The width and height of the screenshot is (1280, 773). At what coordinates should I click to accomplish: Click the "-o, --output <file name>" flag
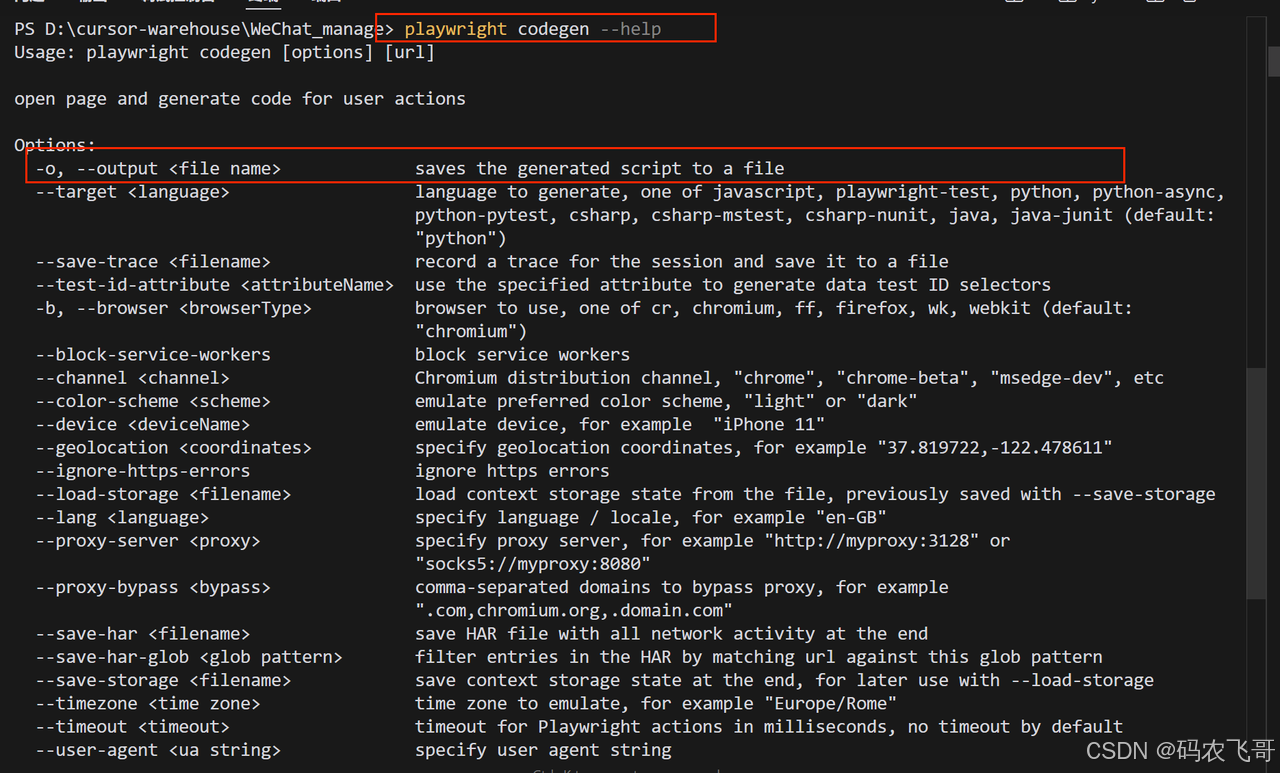click(158, 169)
